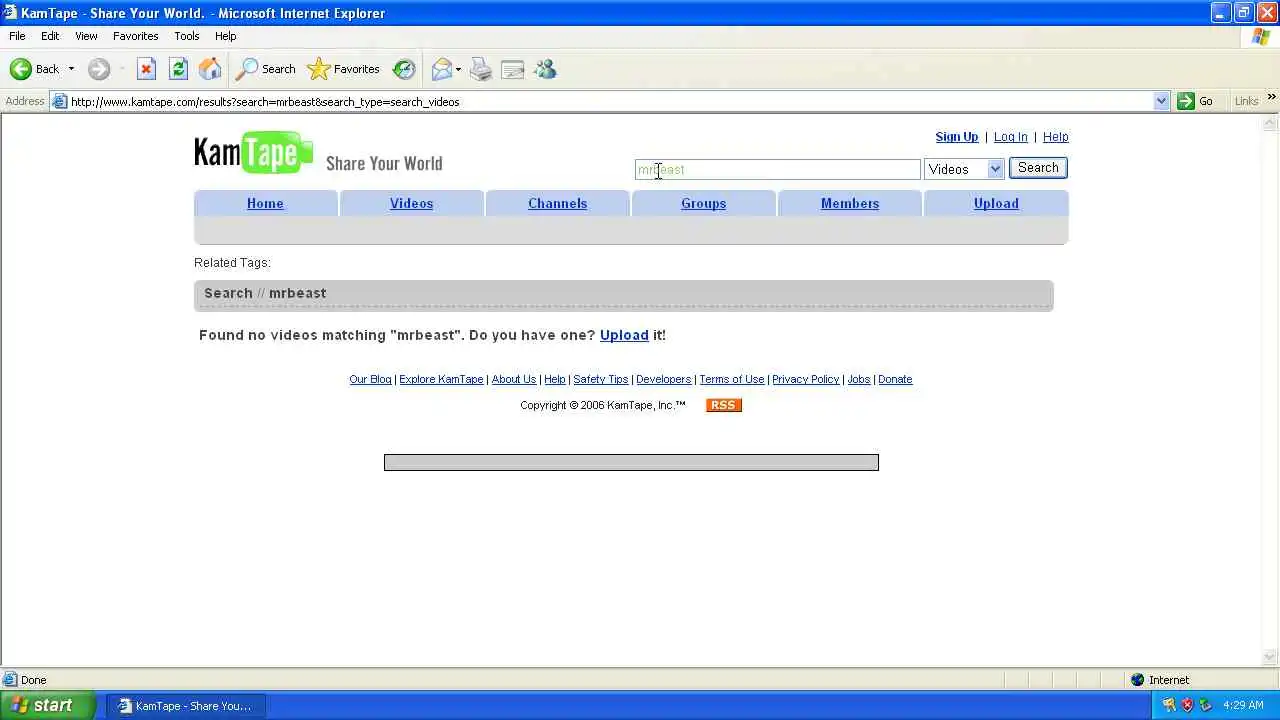Open the Favorites menu
Screen dimensions: 1280x720
[x=136, y=36]
